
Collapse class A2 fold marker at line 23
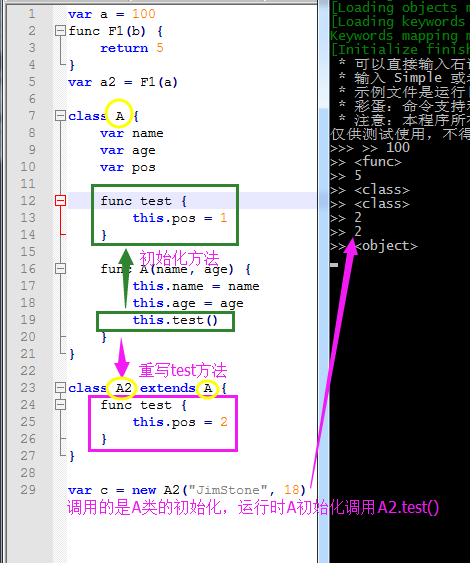click(x=60, y=388)
